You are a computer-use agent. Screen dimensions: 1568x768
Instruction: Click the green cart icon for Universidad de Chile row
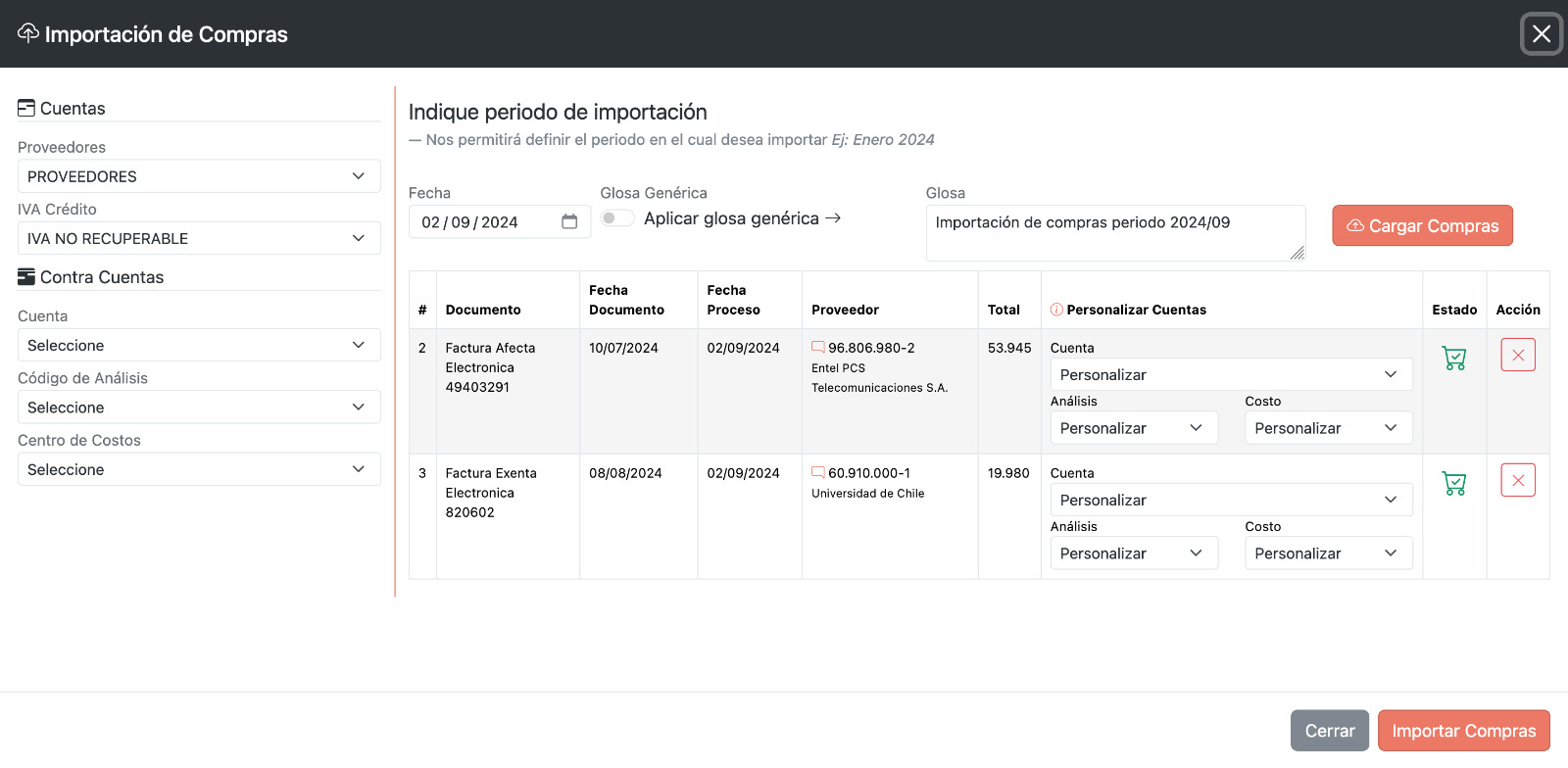(x=1454, y=484)
